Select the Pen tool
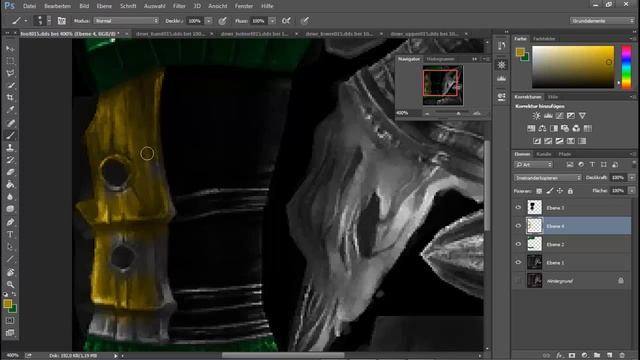640x360 pixels. coord(10,222)
